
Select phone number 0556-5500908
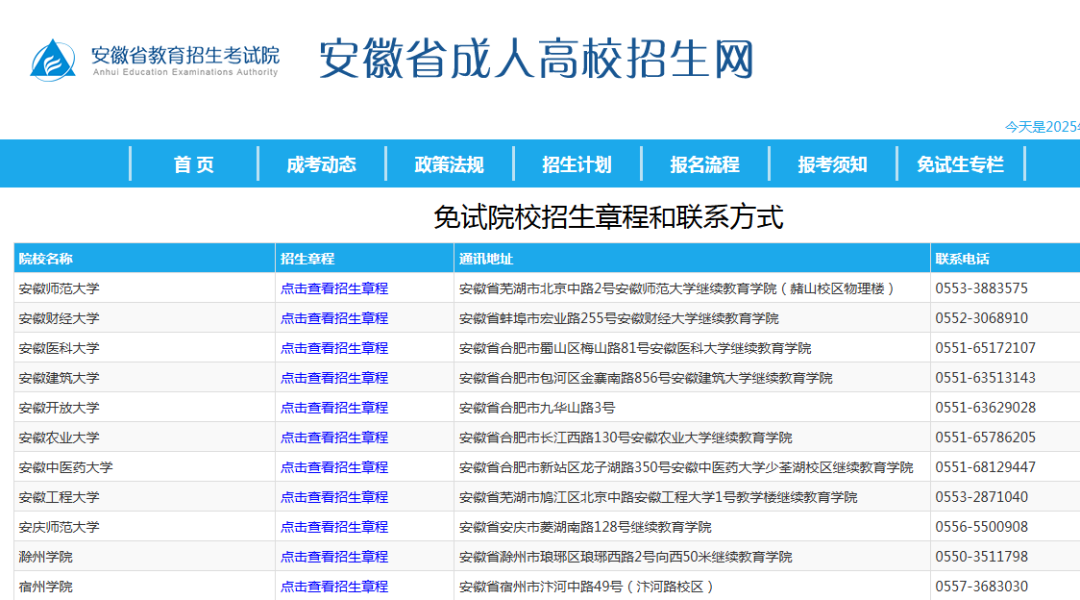[x=982, y=527]
